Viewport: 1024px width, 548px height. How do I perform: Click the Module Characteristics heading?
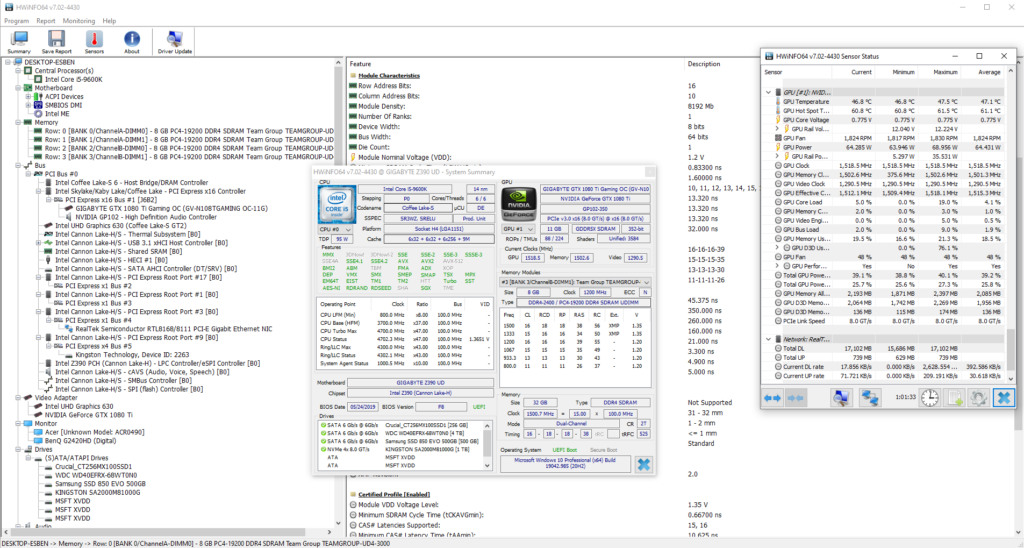[x=389, y=76]
